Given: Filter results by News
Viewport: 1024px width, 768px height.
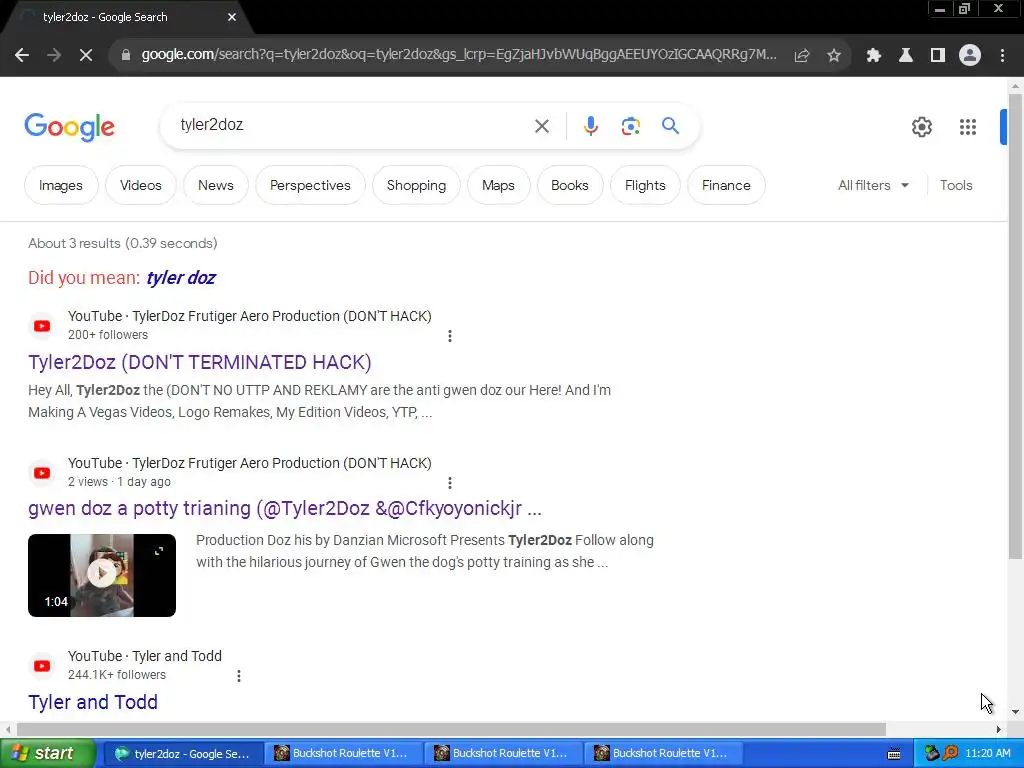Looking at the screenshot, I should point(216,185).
